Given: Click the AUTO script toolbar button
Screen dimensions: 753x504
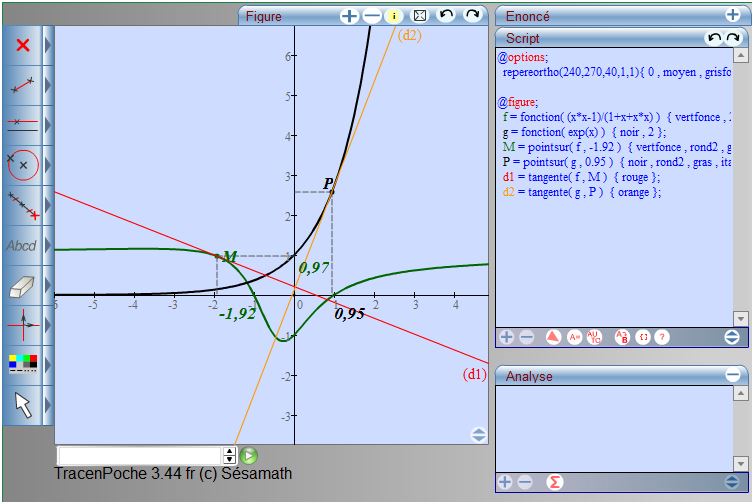Looking at the screenshot, I should point(594,337).
